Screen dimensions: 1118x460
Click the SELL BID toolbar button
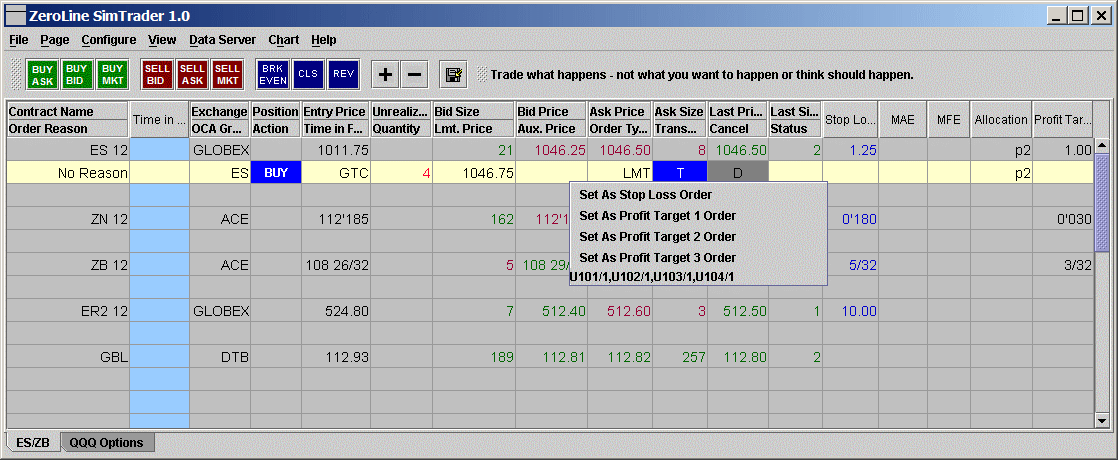click(157, 74)
